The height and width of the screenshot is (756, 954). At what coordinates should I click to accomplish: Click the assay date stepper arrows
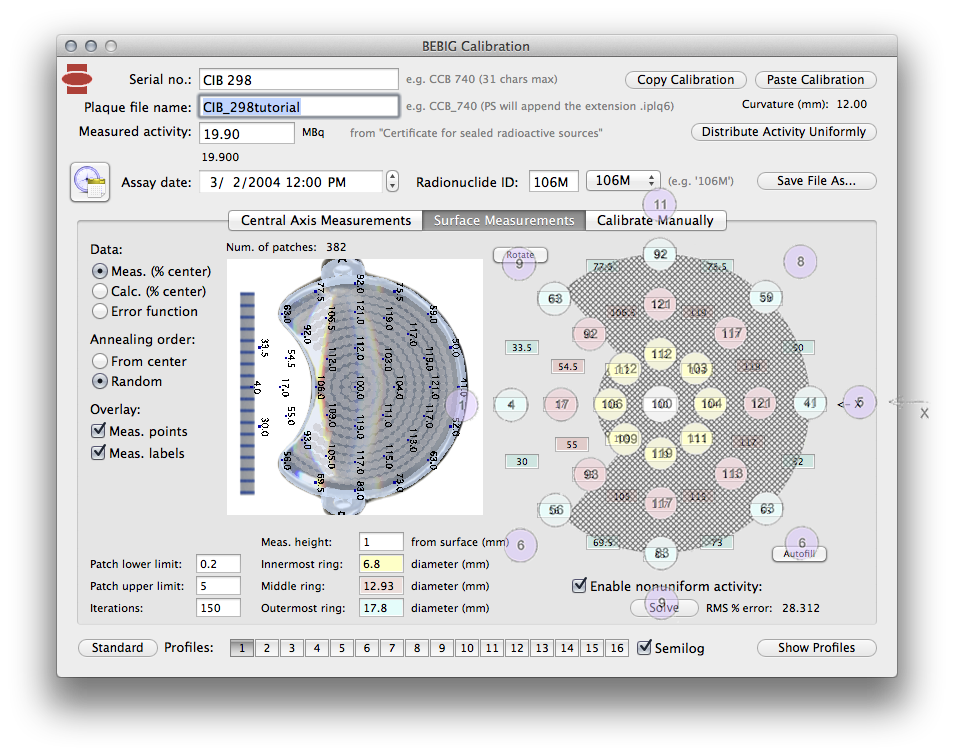392,182
